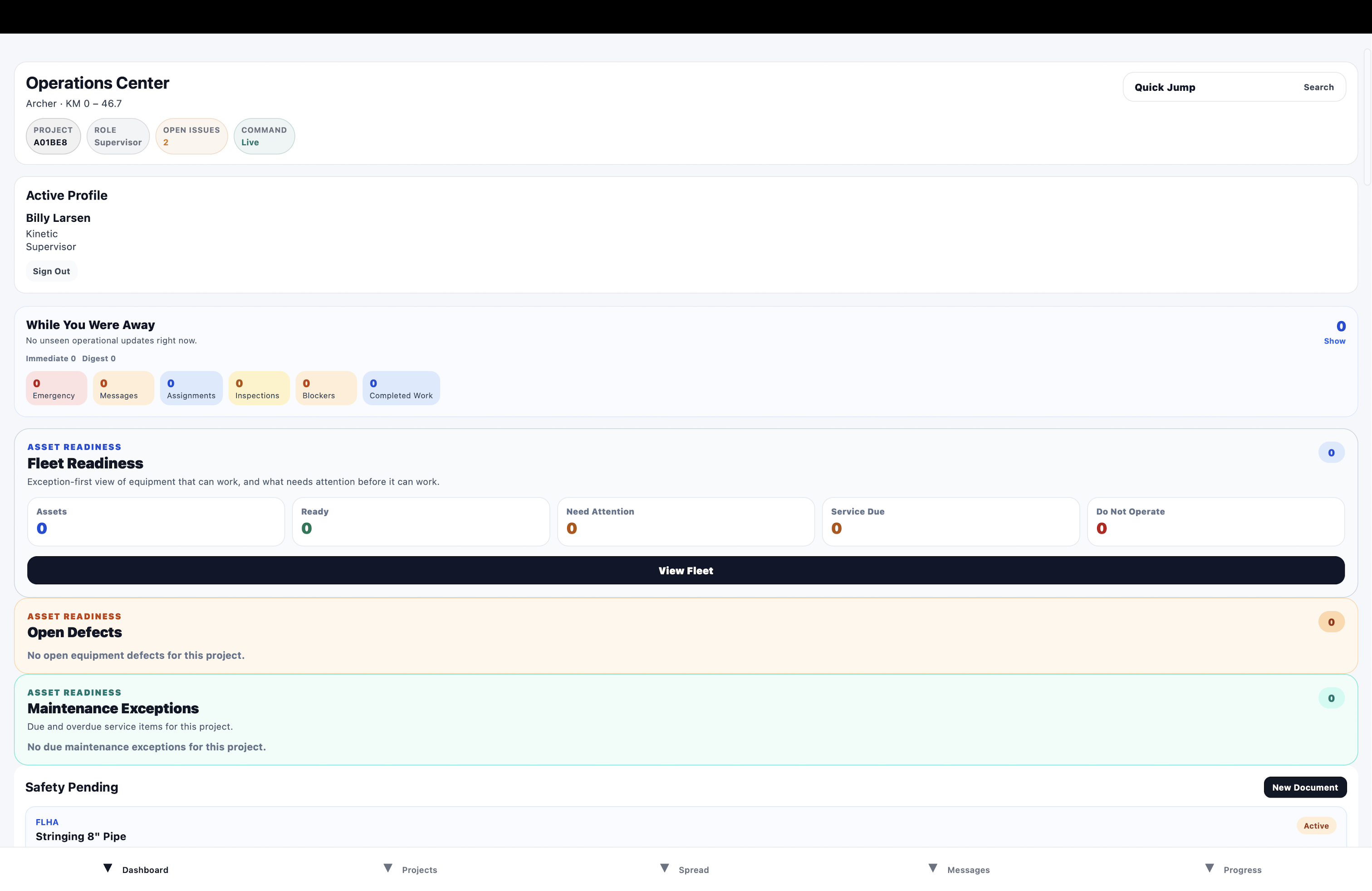Select the Inspections count chip
Screen dimensions: 1372x891
click(x=259, y=388)
